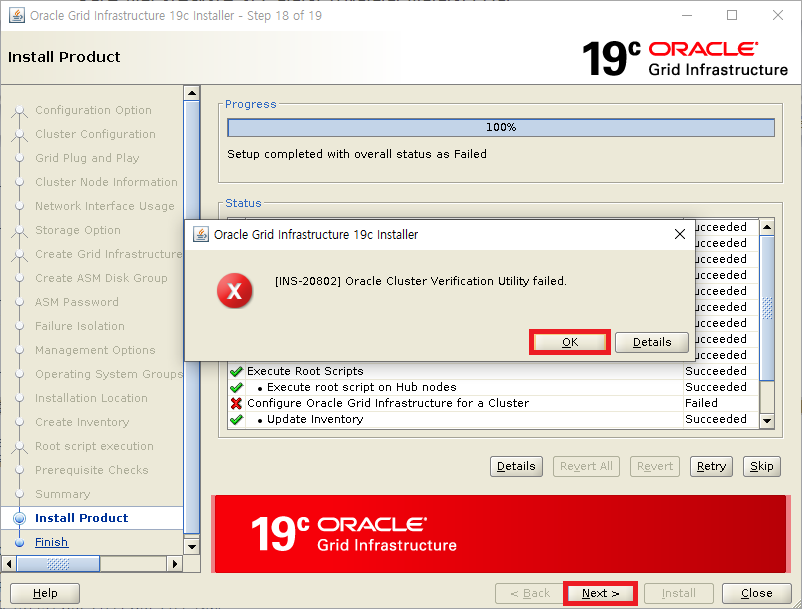Screen dimensions: 802x609
Task: Click OK in the error dialog
Action: [x=570, y=342]
